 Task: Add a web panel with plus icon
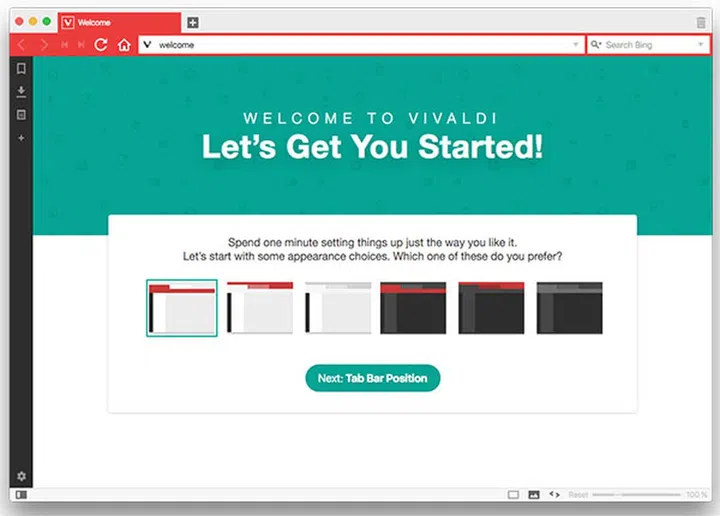click(21, 138)
